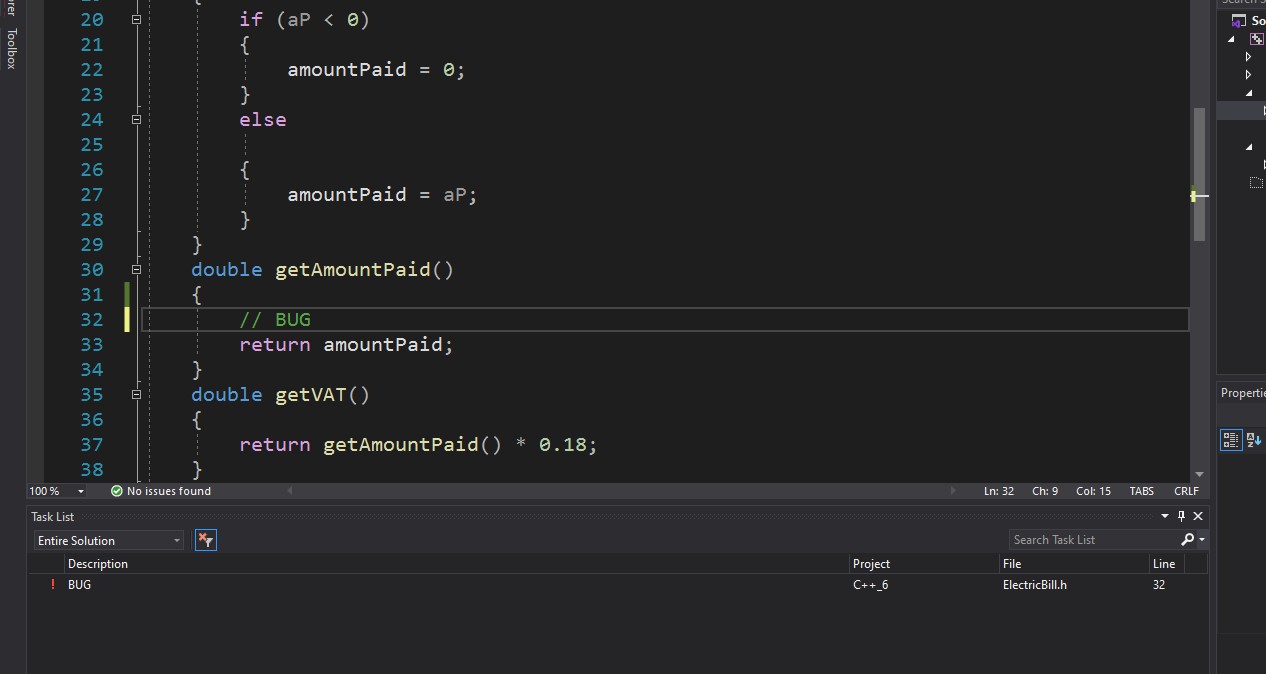Click the Task List search magnifier icon
The width and height of the screenshot is (1266, 674).
[x=1187, y=539]
